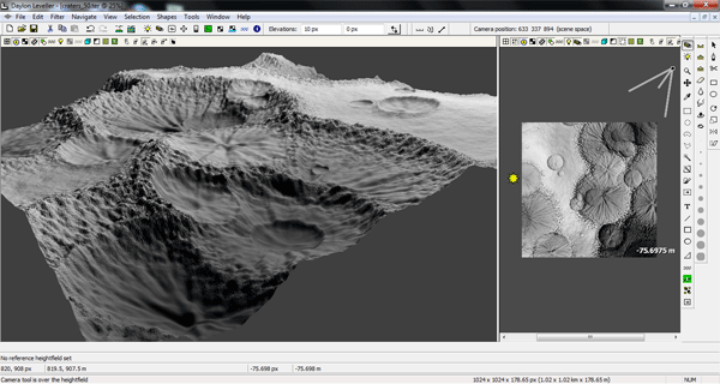Viewport: 720px width, 384px height.
Task: Click the blue waves toolbar icon
Action: pos(245,29)
